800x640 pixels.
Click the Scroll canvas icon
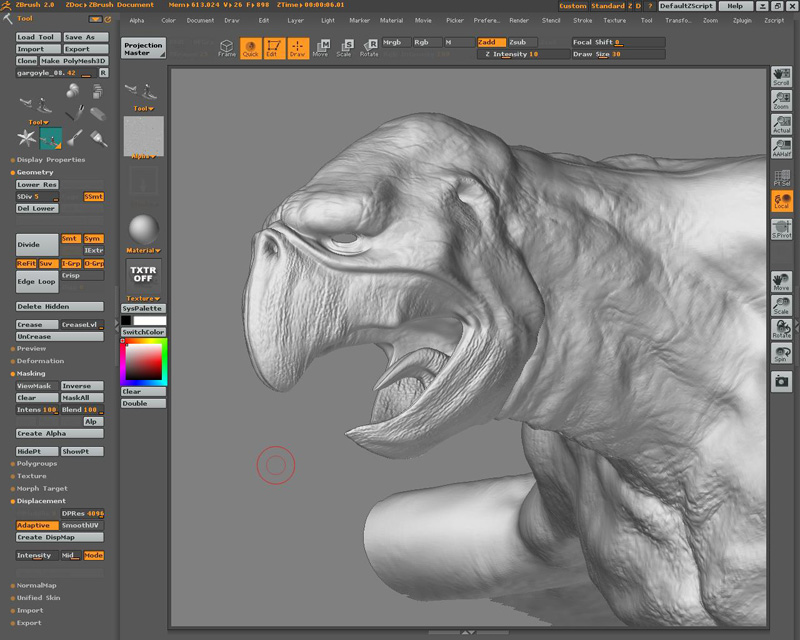(781, 77)
